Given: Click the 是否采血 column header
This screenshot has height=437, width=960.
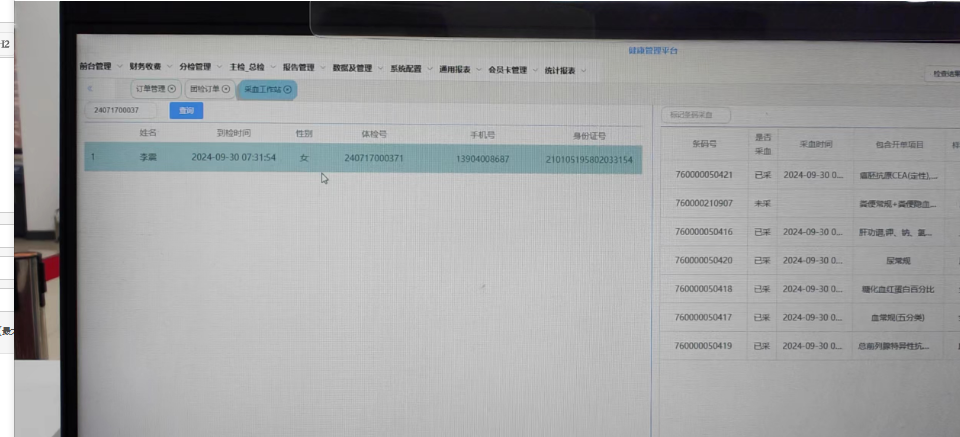Looking at the screenshot, I should (x=762, y=144).
